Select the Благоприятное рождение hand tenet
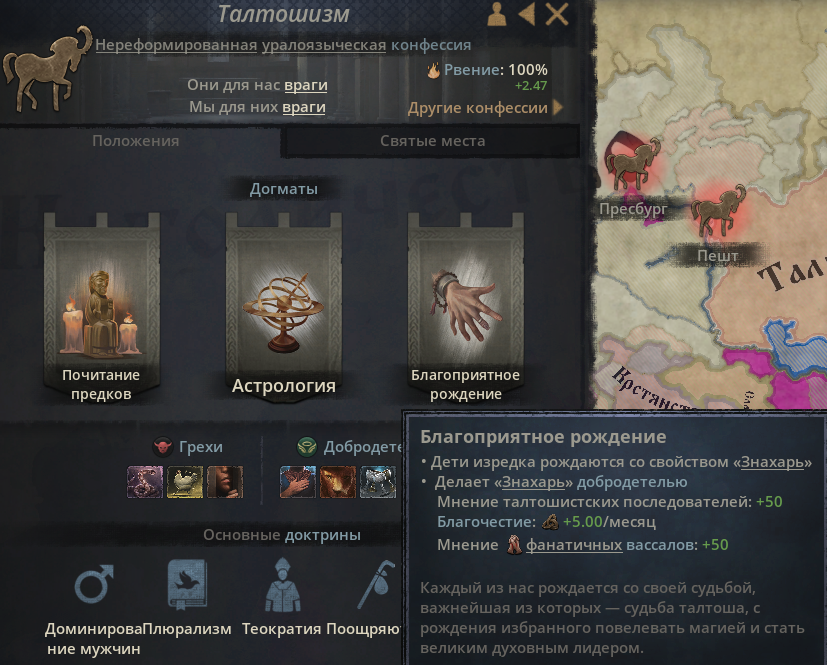 click(x=466, y=308)
